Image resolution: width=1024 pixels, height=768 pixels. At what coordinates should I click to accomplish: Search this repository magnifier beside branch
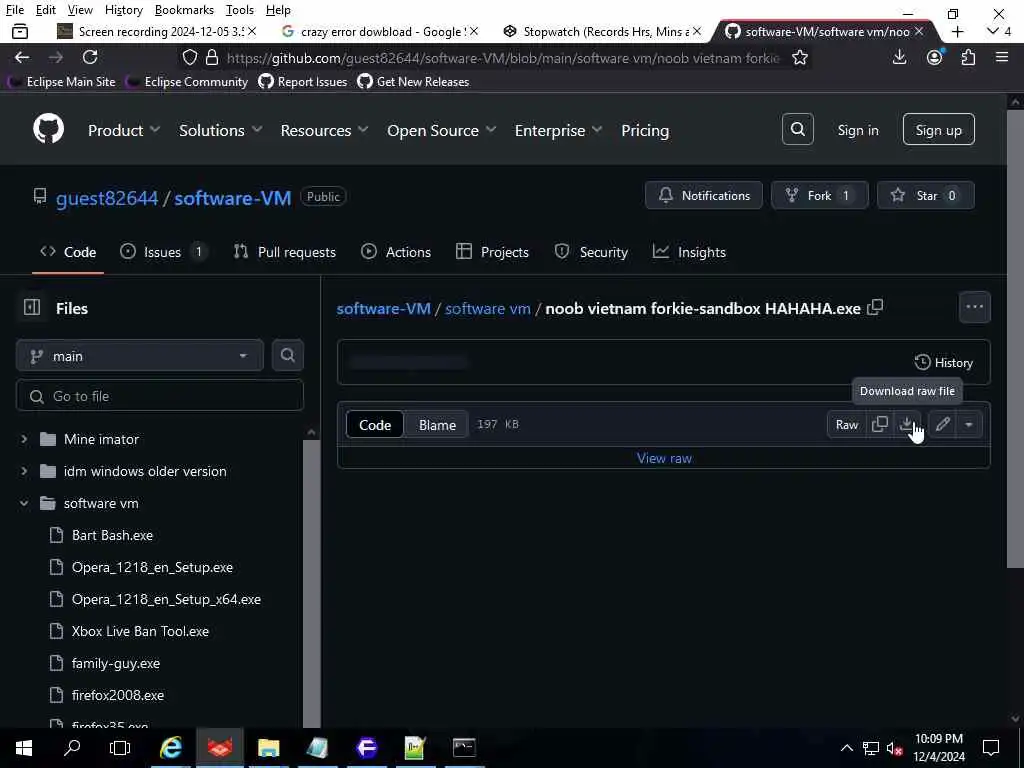[287, 355]
